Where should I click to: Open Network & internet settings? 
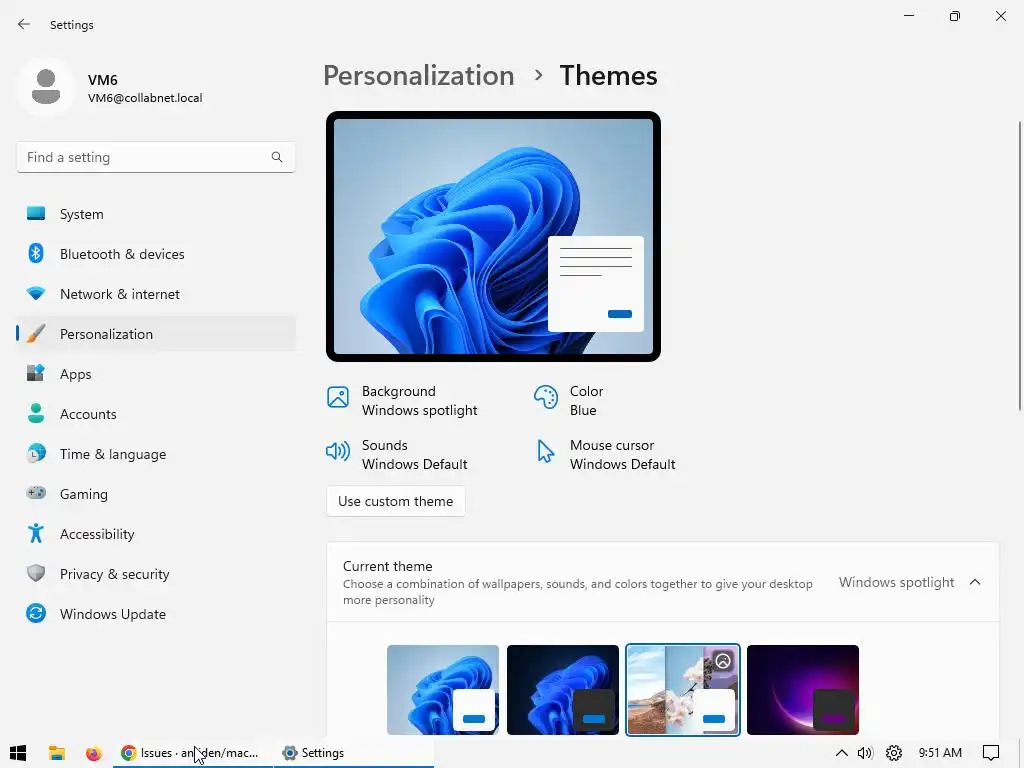tap(155, 294)
